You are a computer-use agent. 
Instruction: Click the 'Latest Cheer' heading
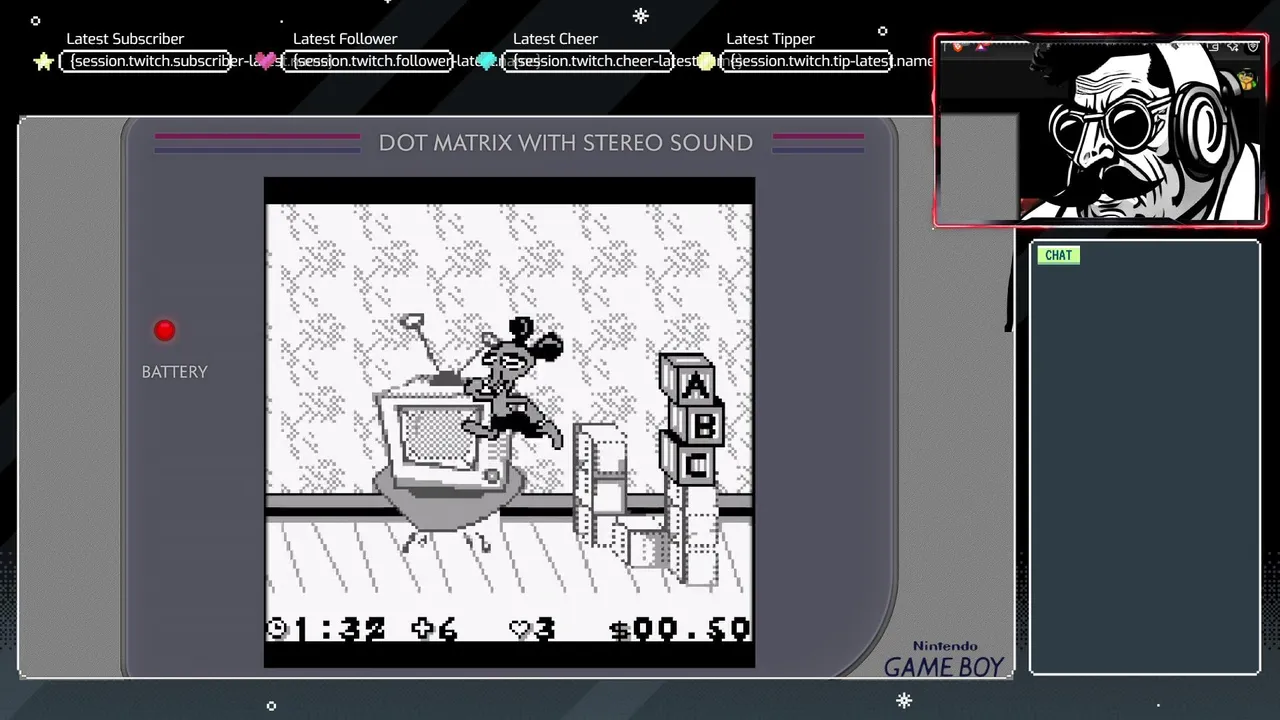pyautogui.click(x=555, y=39)
